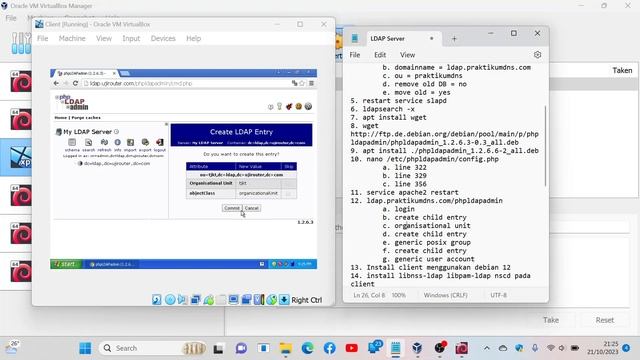
Task: Click the browser back arrow in the VM
Action: 56,83
